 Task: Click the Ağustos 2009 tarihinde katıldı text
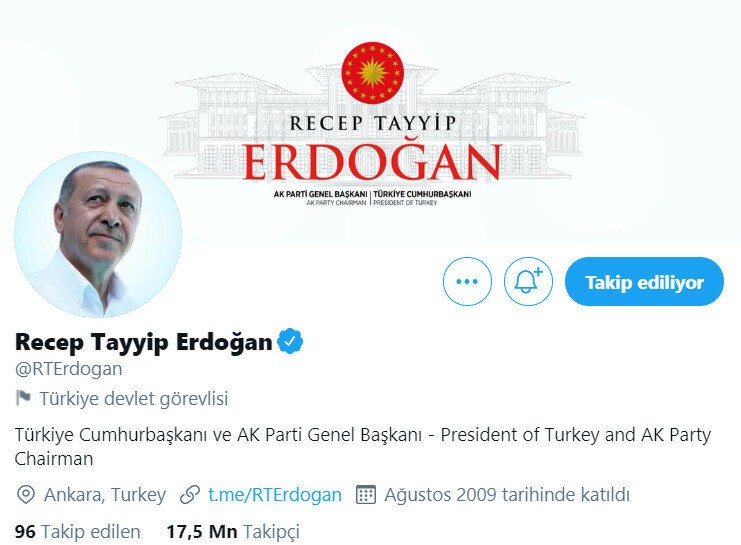tap(507, 495)
